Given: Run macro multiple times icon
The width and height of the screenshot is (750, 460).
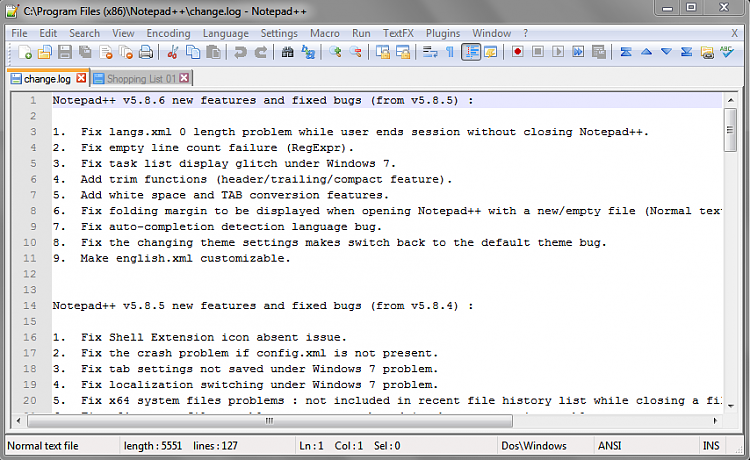Looking at the screenshot, I should pos(578,52).
